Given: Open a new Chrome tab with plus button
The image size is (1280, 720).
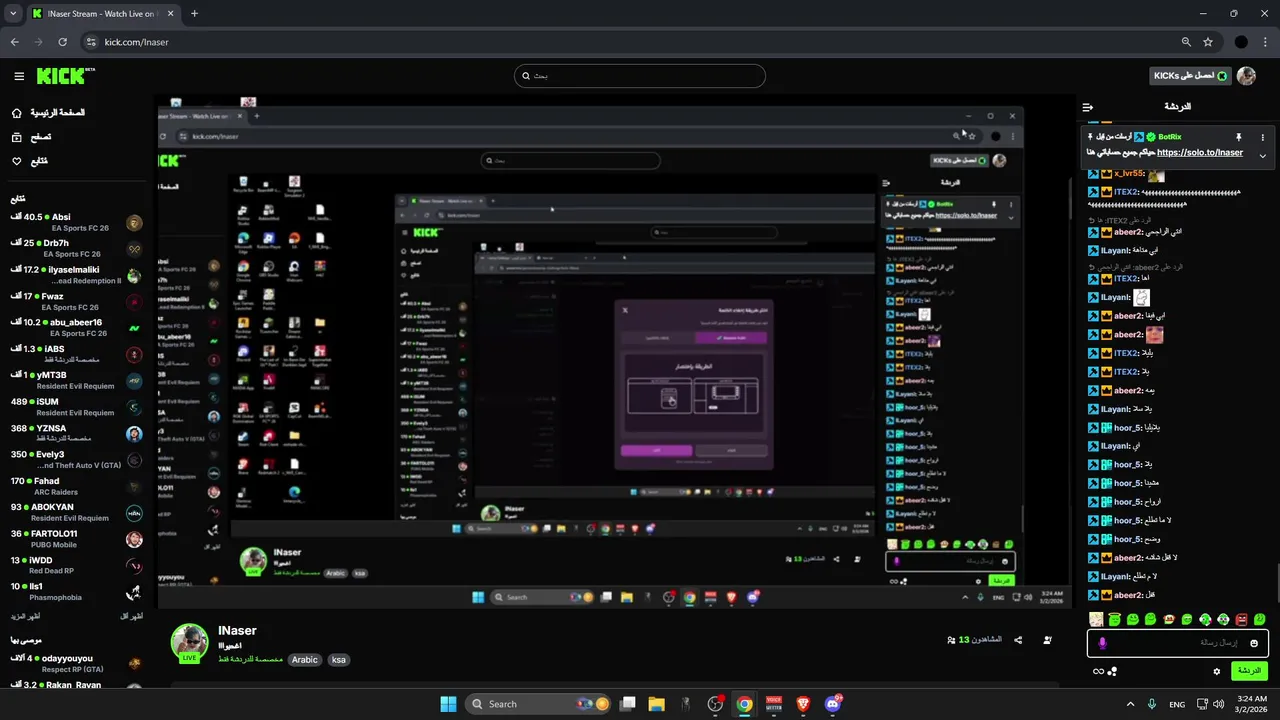Looking at the screenshot, I should [194, 14].
